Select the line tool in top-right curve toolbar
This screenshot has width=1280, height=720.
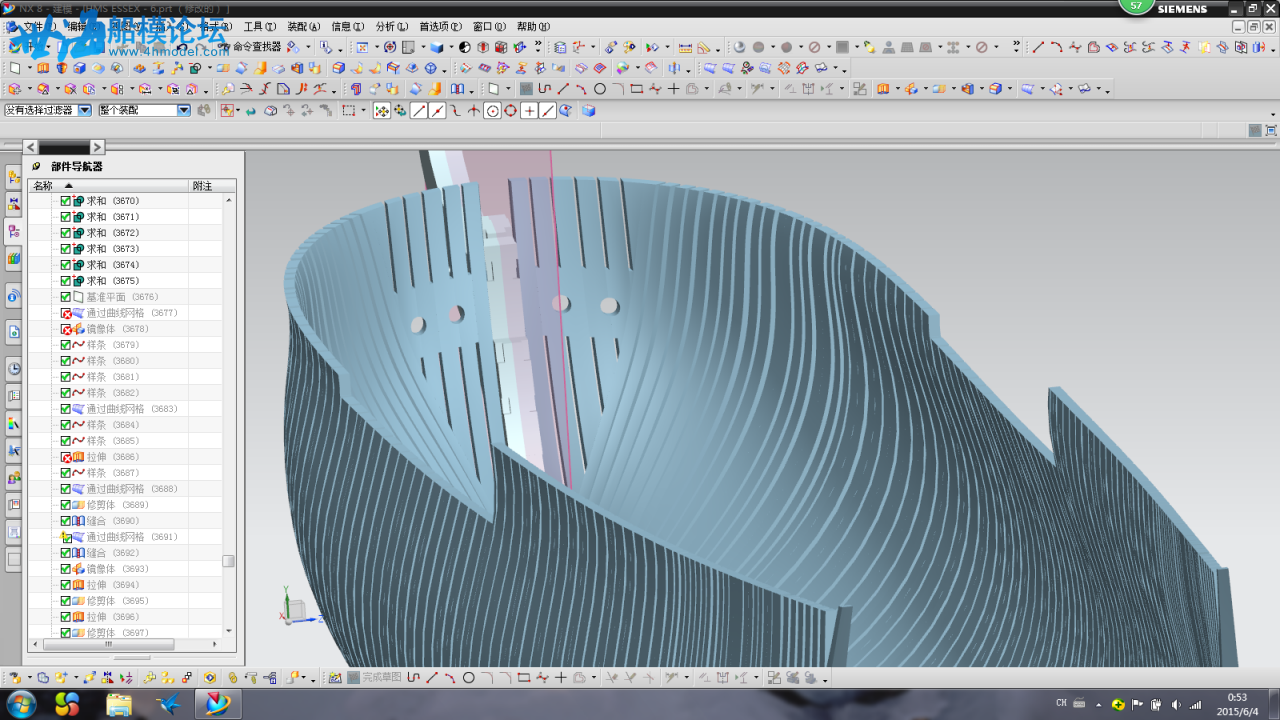click(1038, 47)
